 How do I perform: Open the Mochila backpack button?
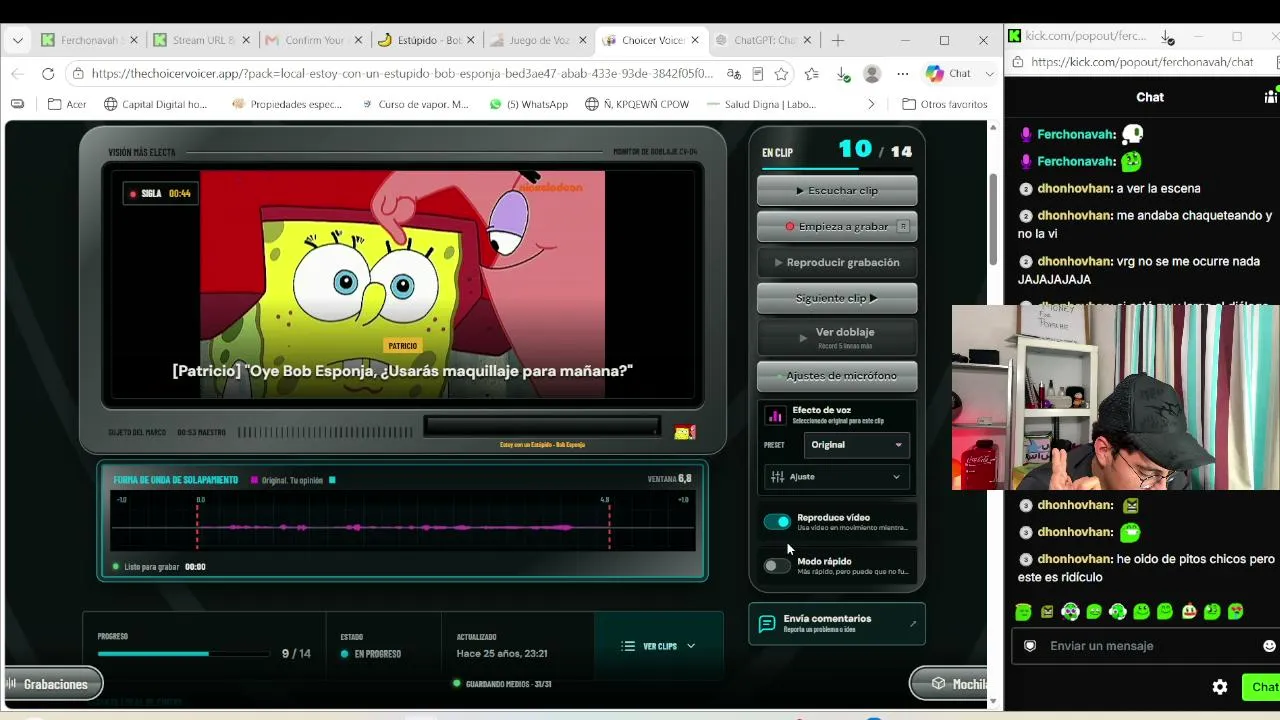pos(950,684)
